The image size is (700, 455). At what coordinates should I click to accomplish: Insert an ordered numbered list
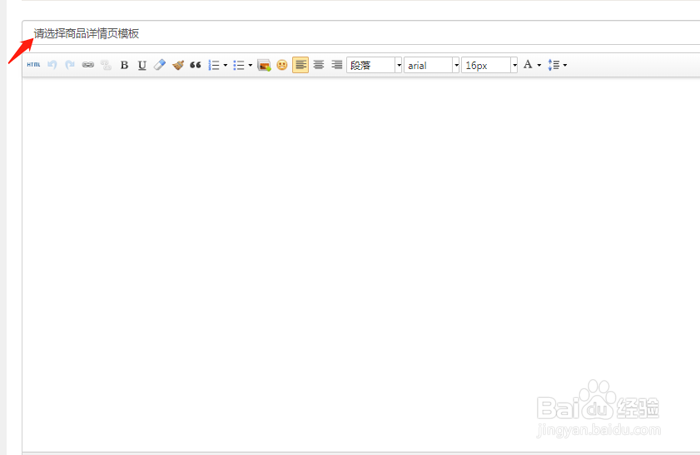[214, 65]
